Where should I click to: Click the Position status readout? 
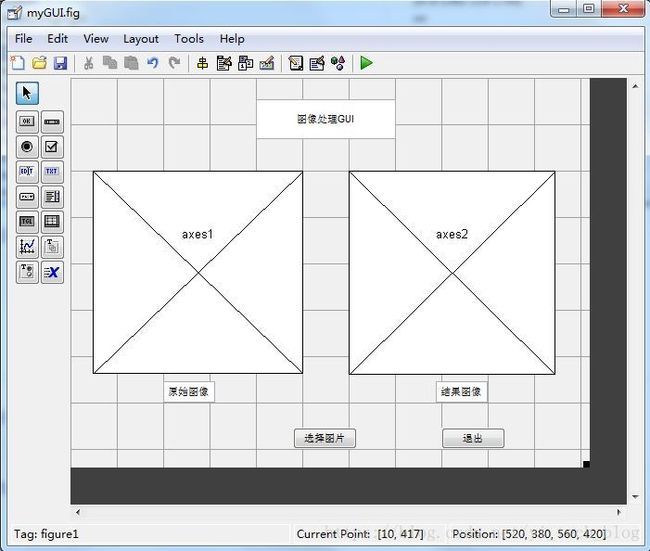tap(529, 534)
